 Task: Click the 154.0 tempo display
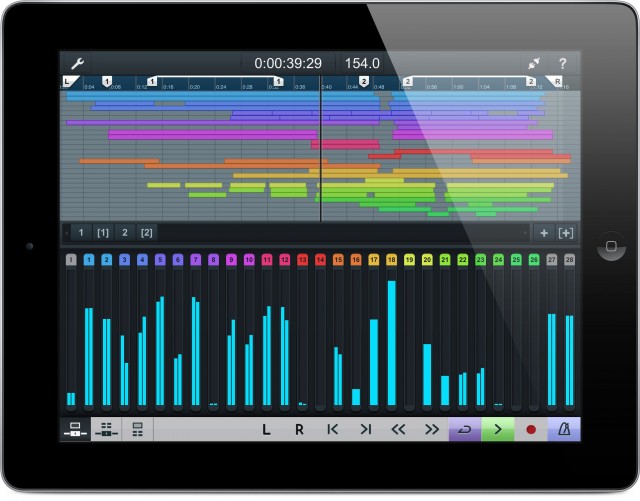pos(362,63)
